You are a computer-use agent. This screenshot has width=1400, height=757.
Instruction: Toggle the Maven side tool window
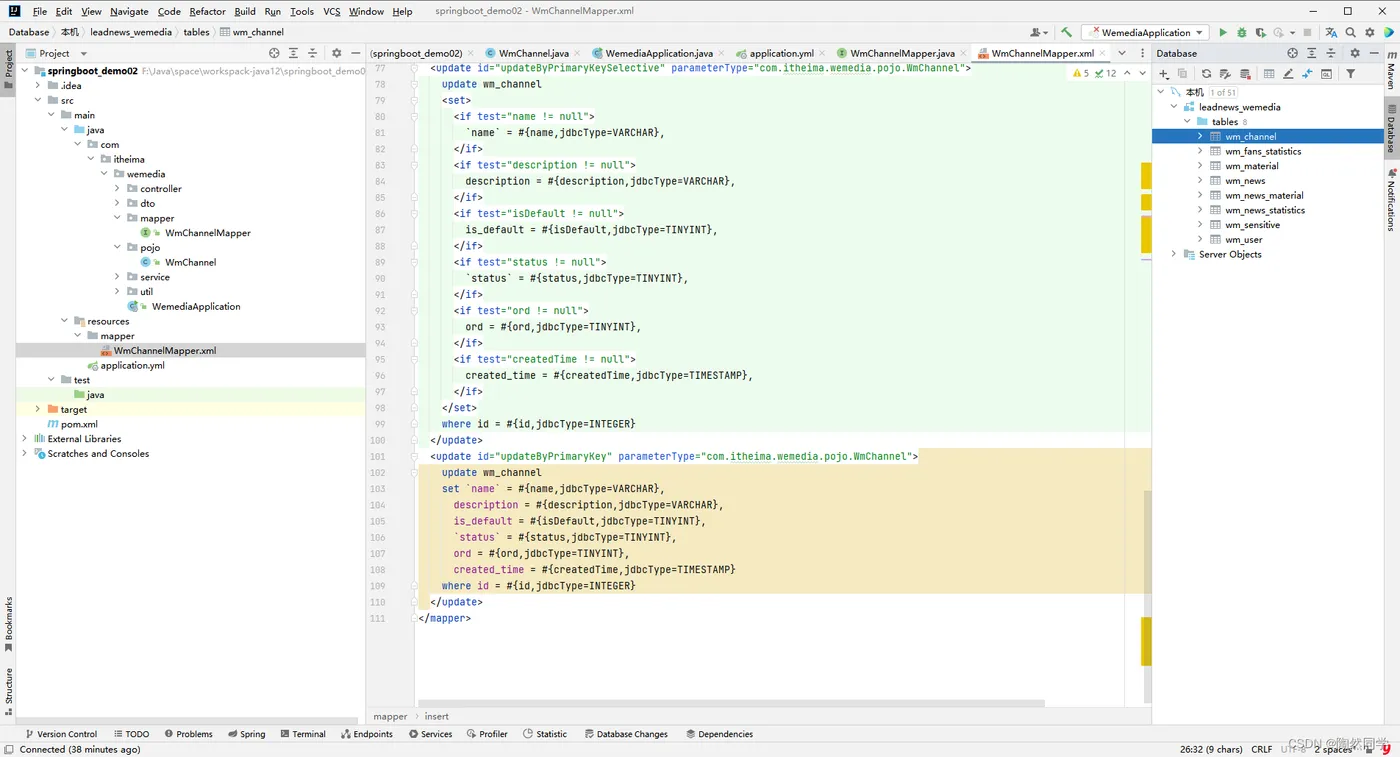pos(1390,71)
